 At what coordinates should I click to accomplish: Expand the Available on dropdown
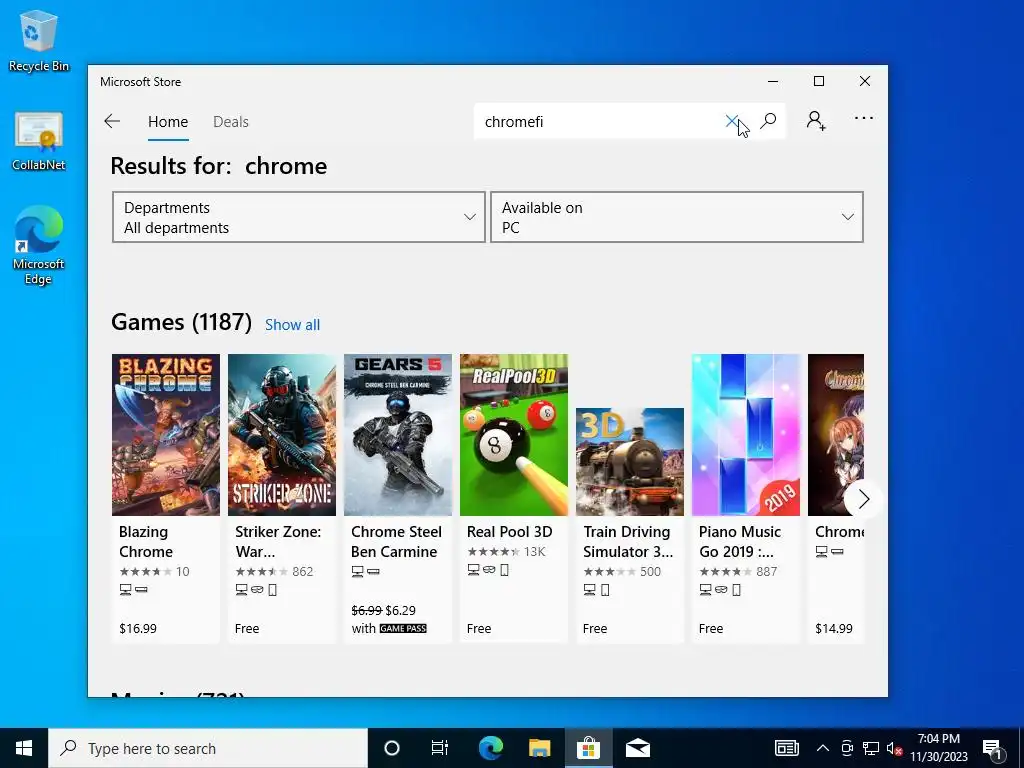[677, 217]
